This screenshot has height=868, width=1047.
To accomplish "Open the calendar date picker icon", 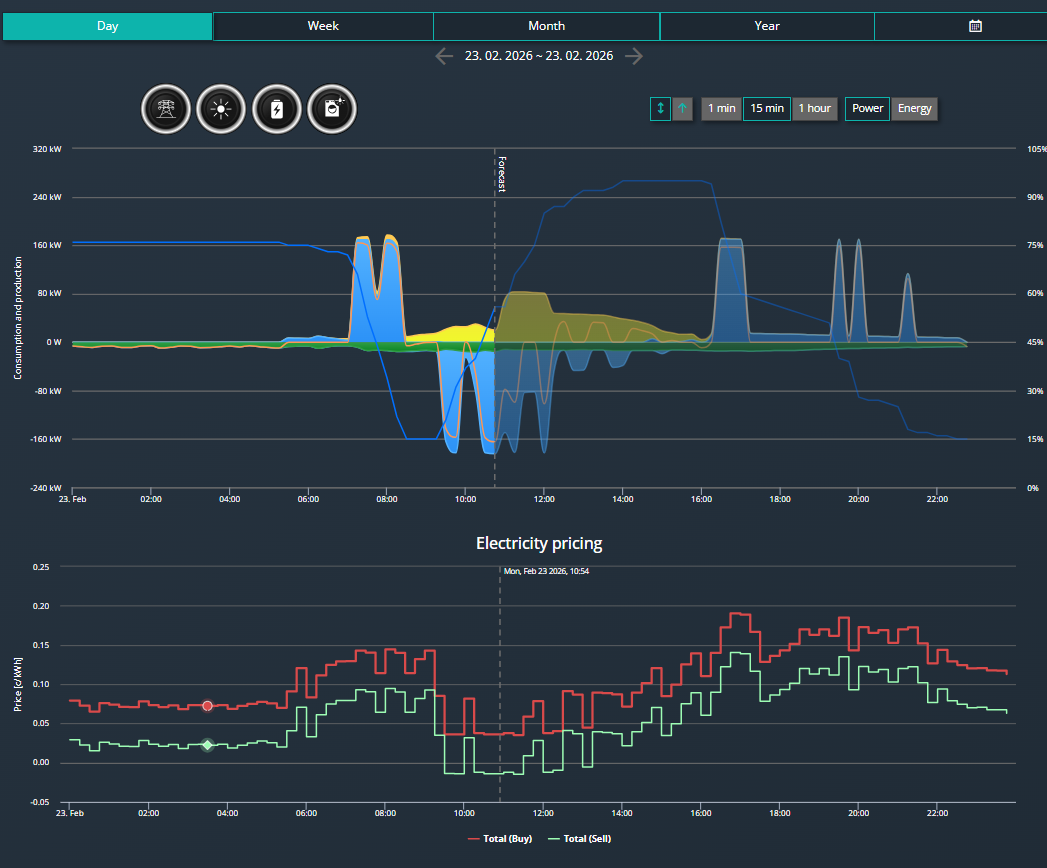I will [x=975, y=26].
